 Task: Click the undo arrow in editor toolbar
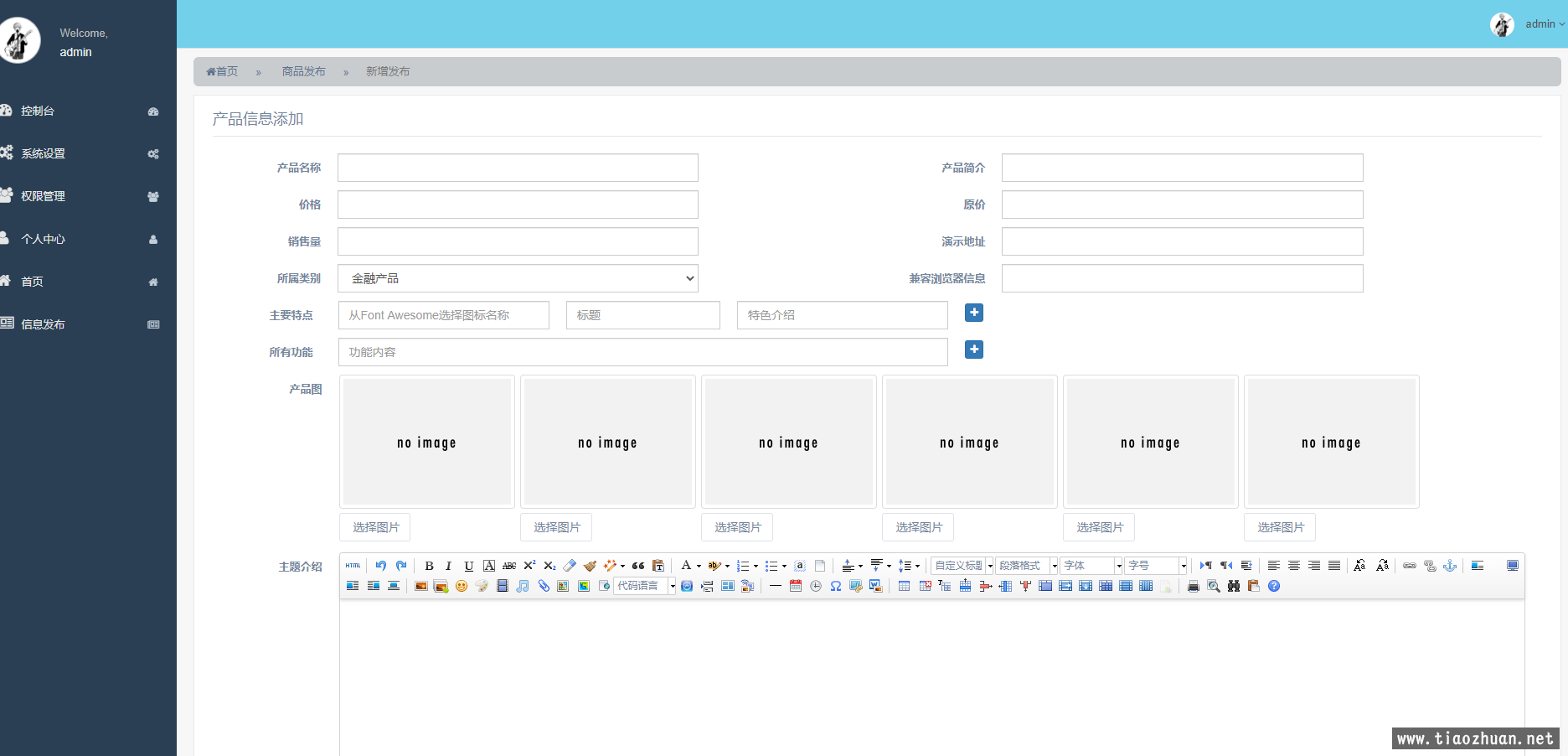(x=381, y=566)
